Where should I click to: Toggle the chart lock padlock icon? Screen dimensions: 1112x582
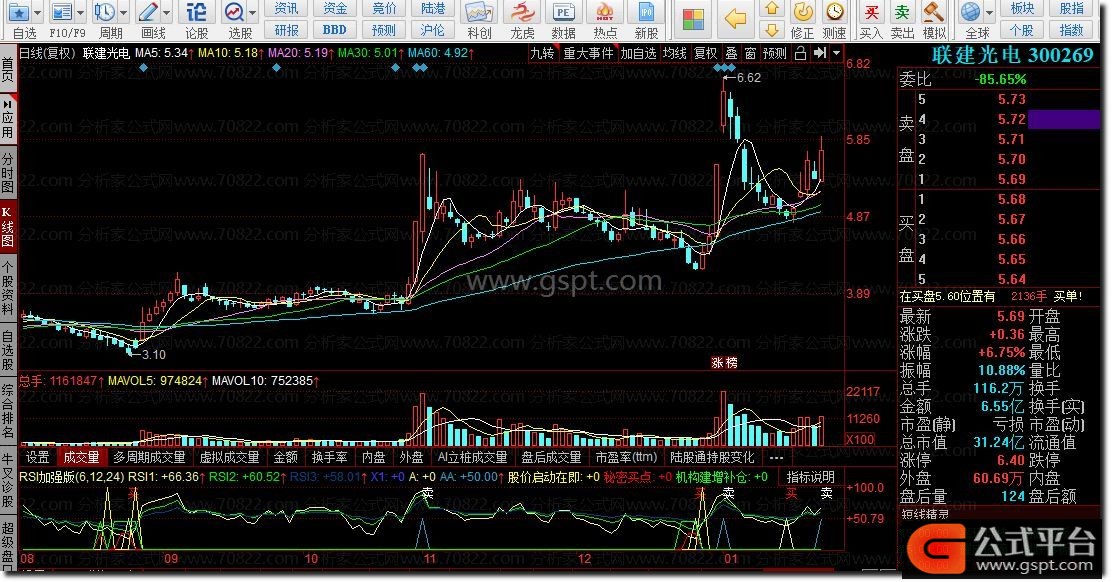(801, 53)
